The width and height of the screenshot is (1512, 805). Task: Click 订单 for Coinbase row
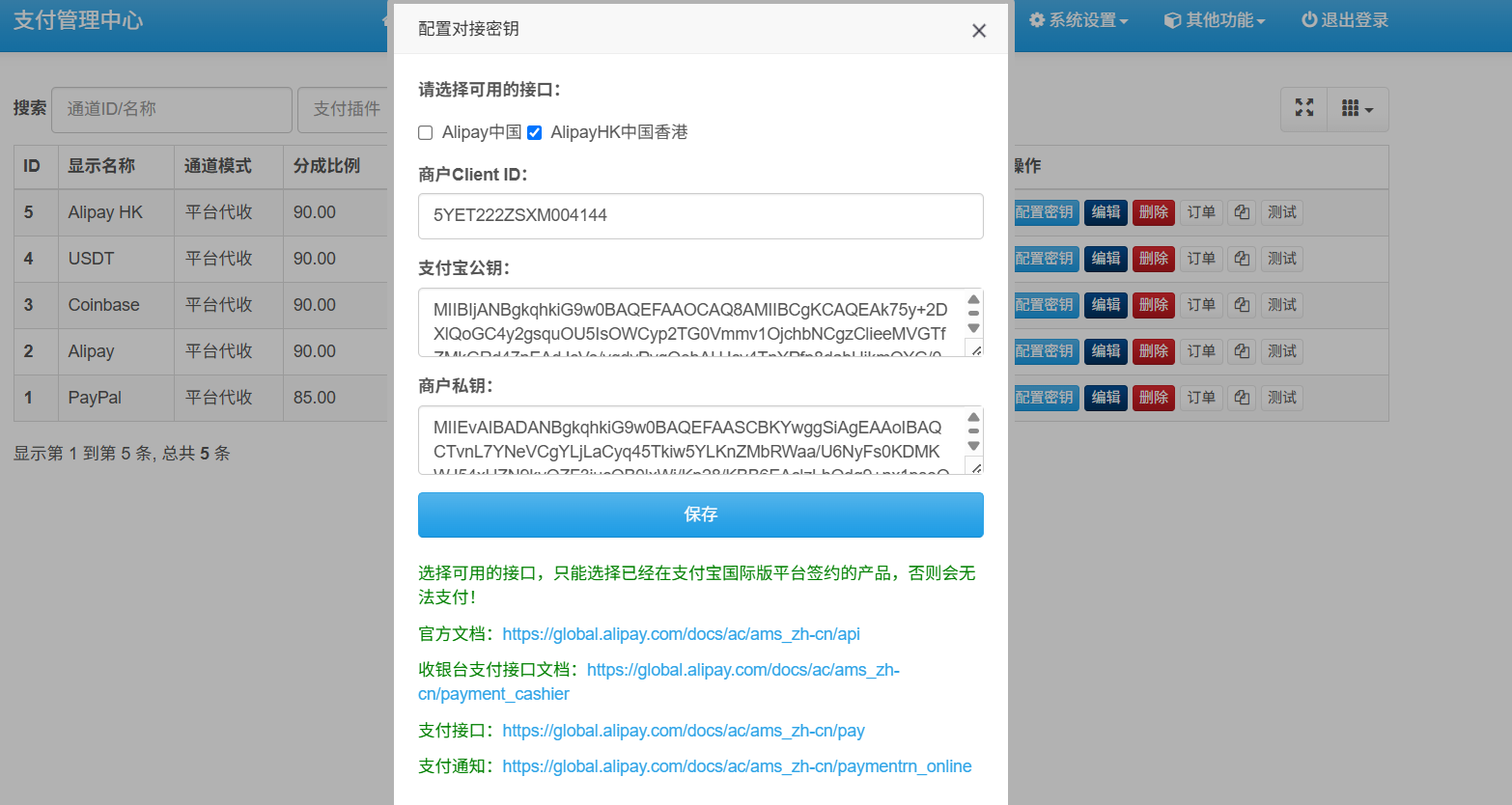coord(1201,305)
